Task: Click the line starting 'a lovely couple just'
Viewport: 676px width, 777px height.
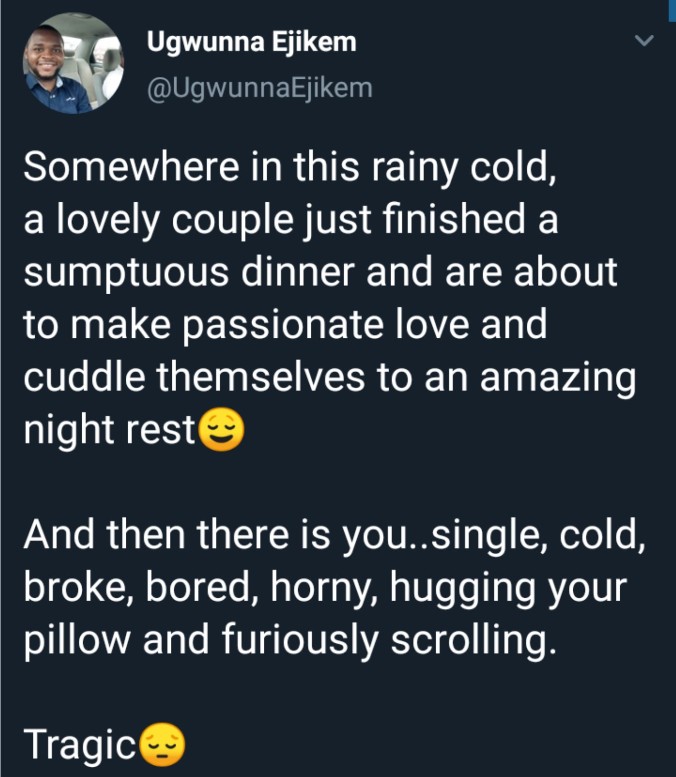Action: tap(291, 221)
